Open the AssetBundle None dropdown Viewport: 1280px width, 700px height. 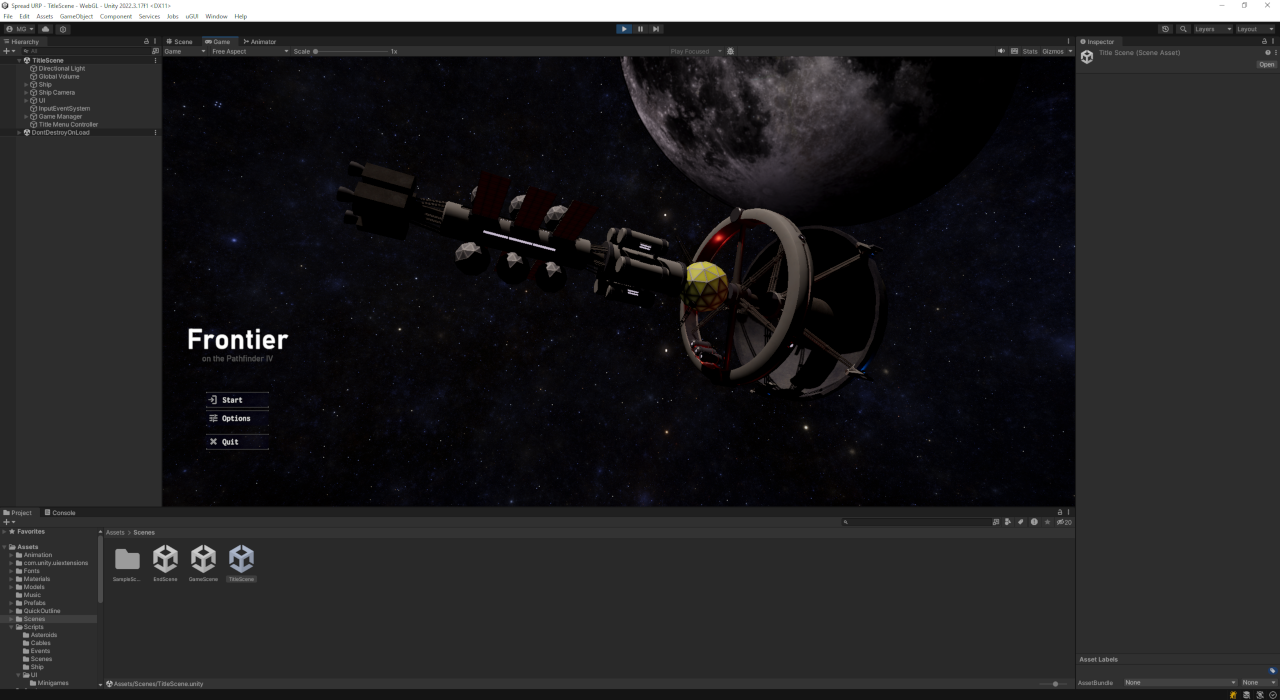point(1179,682)
